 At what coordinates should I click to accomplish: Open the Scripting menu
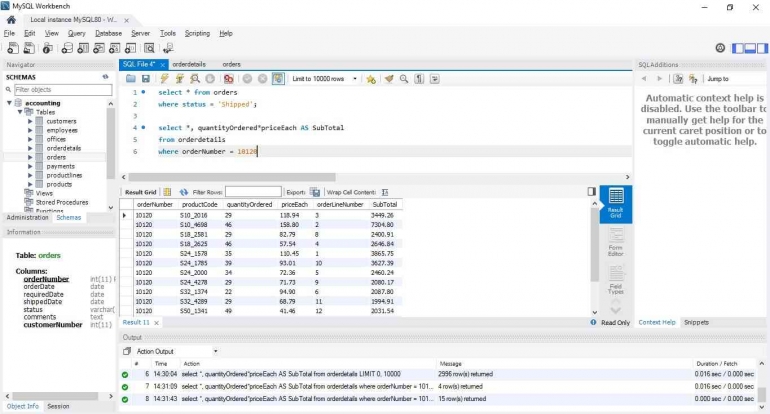tap(197, 33)
